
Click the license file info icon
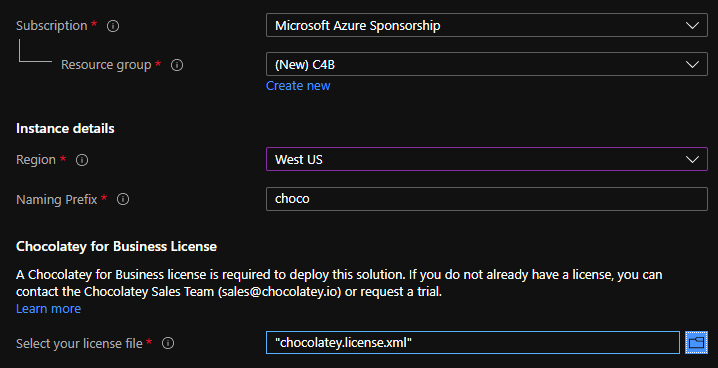[x=168, y=343]
